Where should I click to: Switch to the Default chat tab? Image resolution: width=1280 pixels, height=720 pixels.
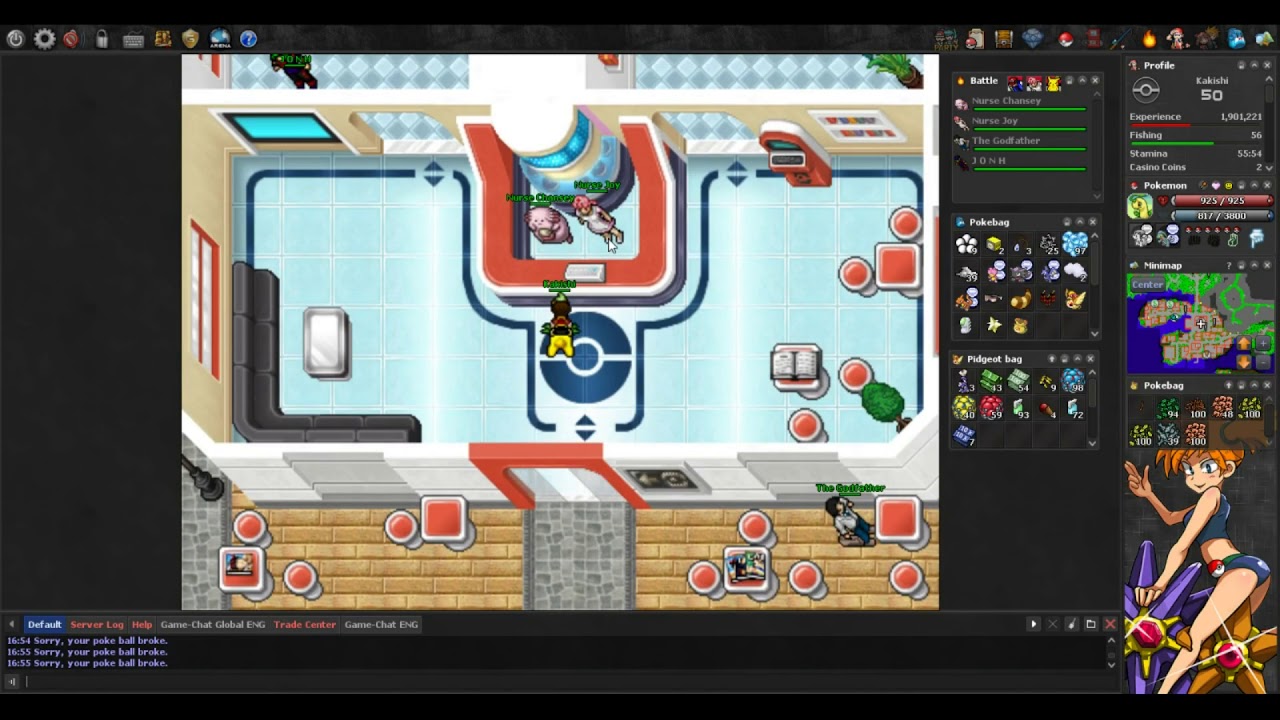tap(44, 624)
